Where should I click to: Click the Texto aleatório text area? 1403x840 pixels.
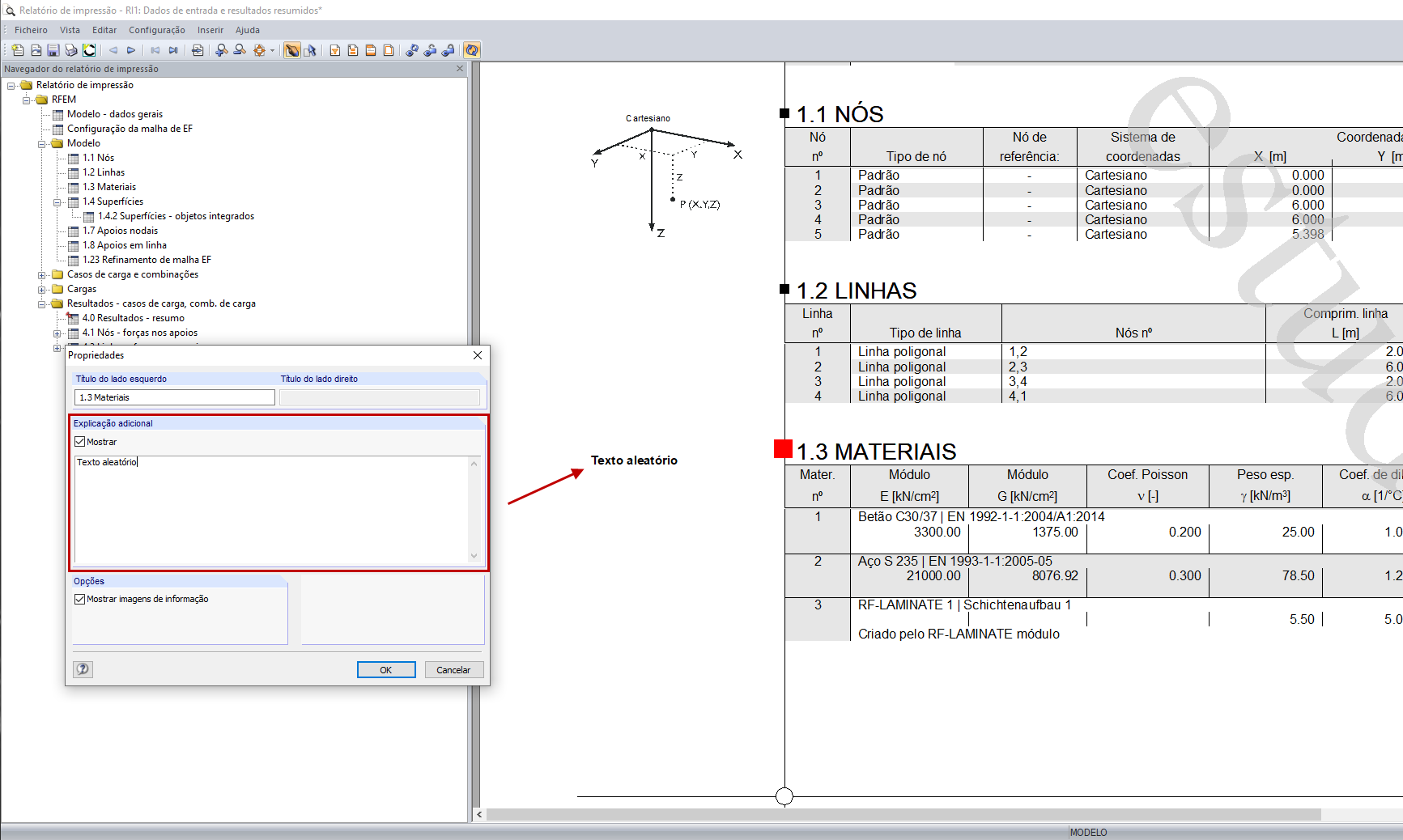coord(270,509)
